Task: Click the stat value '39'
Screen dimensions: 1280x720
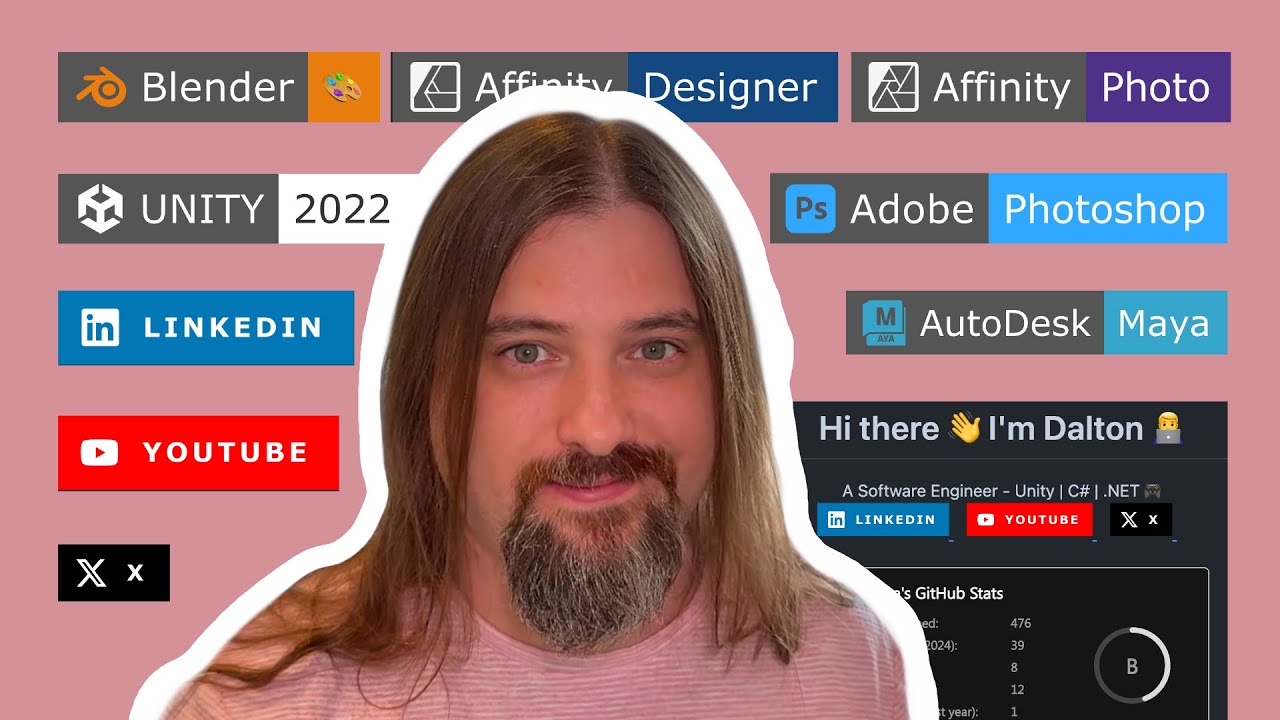Action: click(x=1017, y=645)
